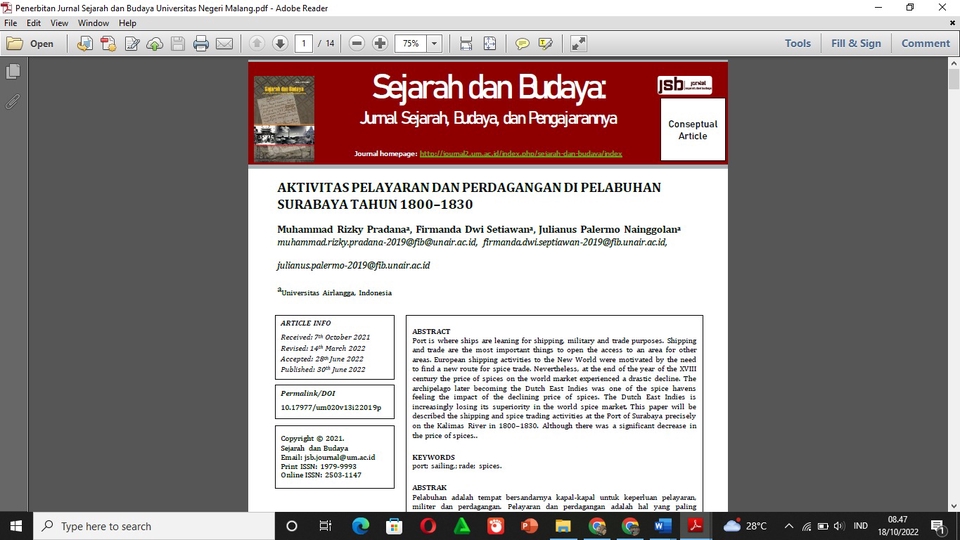
Task: Open File Explorer from taskbar
Action: 563,526
